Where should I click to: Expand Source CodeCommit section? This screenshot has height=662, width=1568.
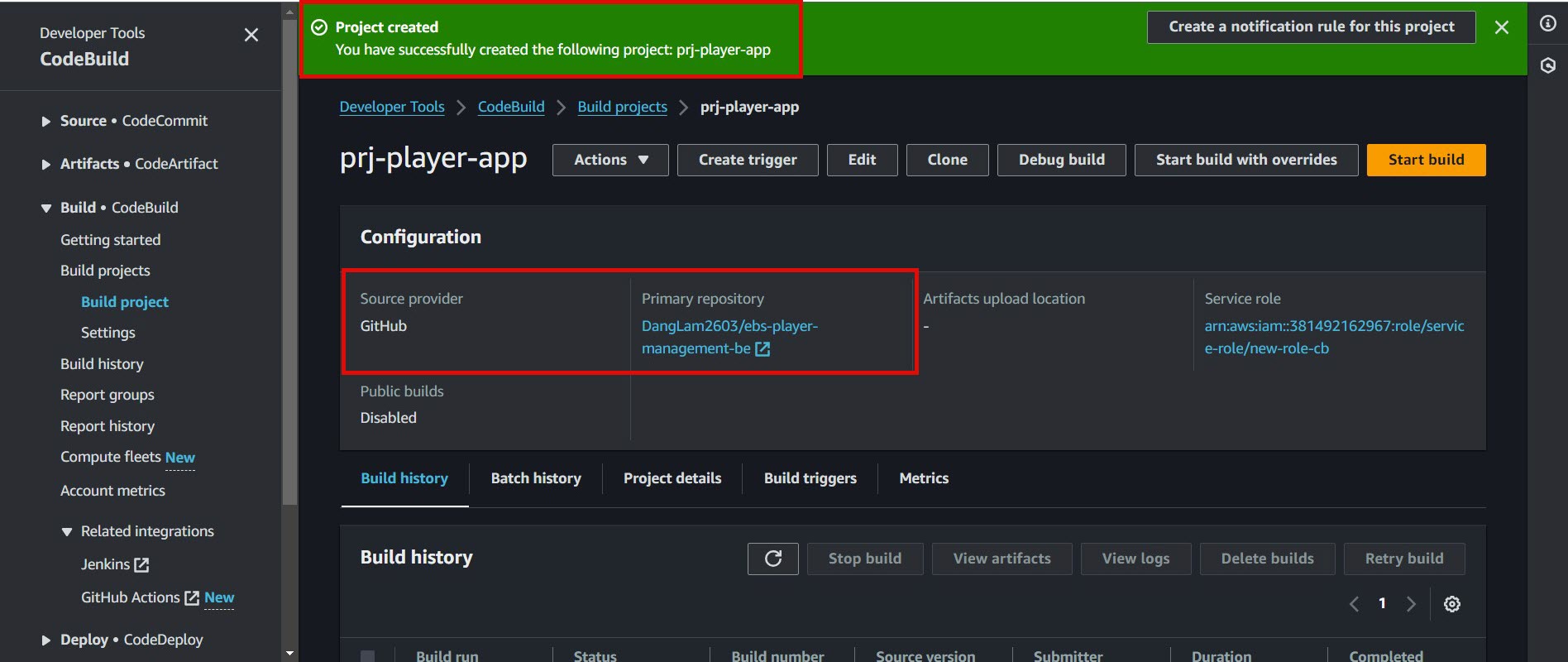tap(46, 122)
